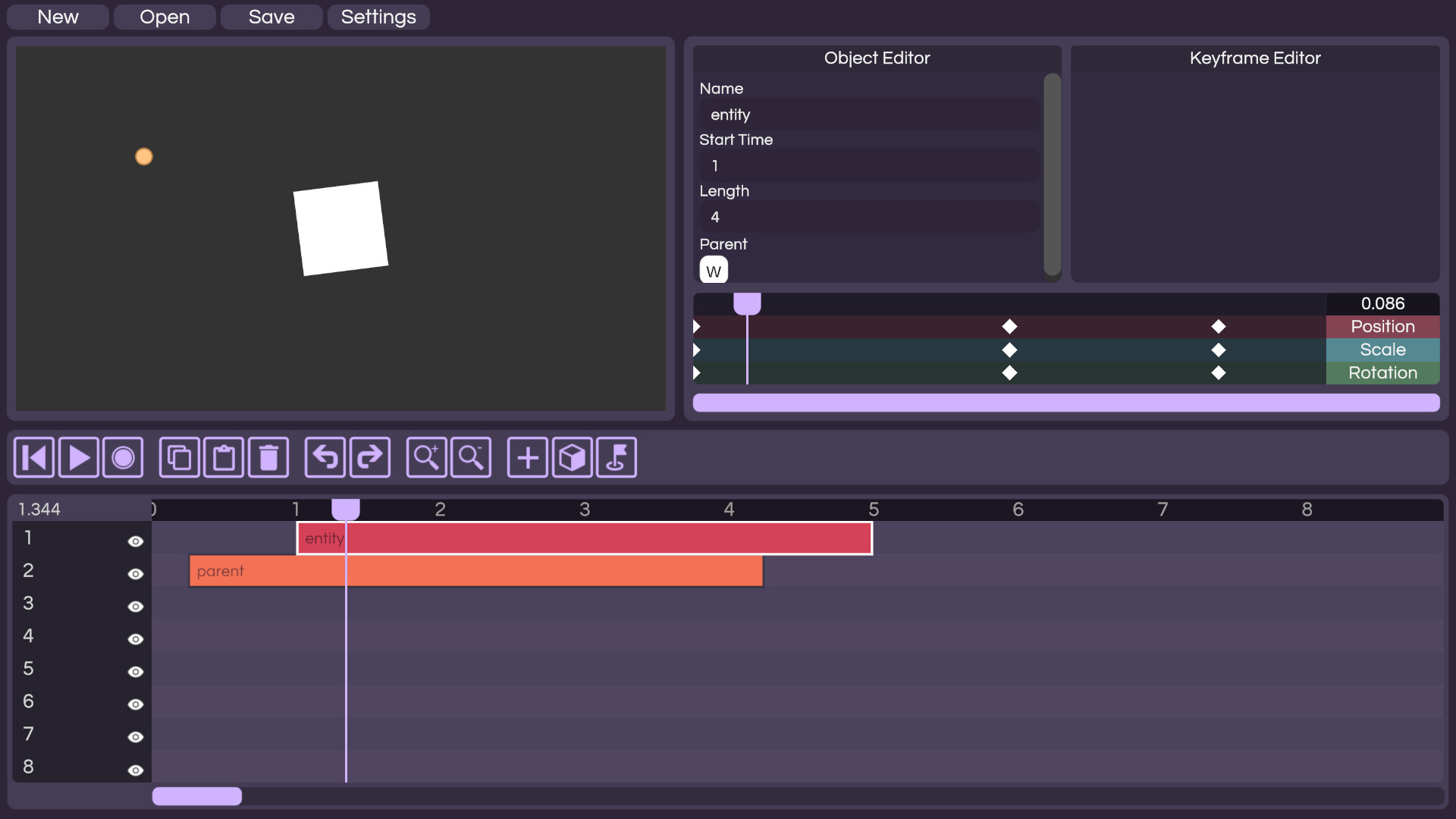Viewport: 1456px width, 819px height.
Task: Click the Save menu button
Action: 271,17
